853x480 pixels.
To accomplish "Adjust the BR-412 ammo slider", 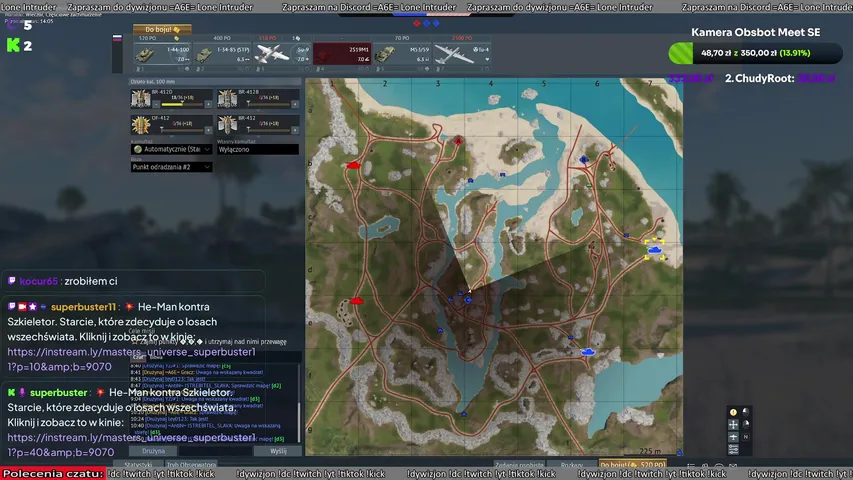I will click(269, 130).
